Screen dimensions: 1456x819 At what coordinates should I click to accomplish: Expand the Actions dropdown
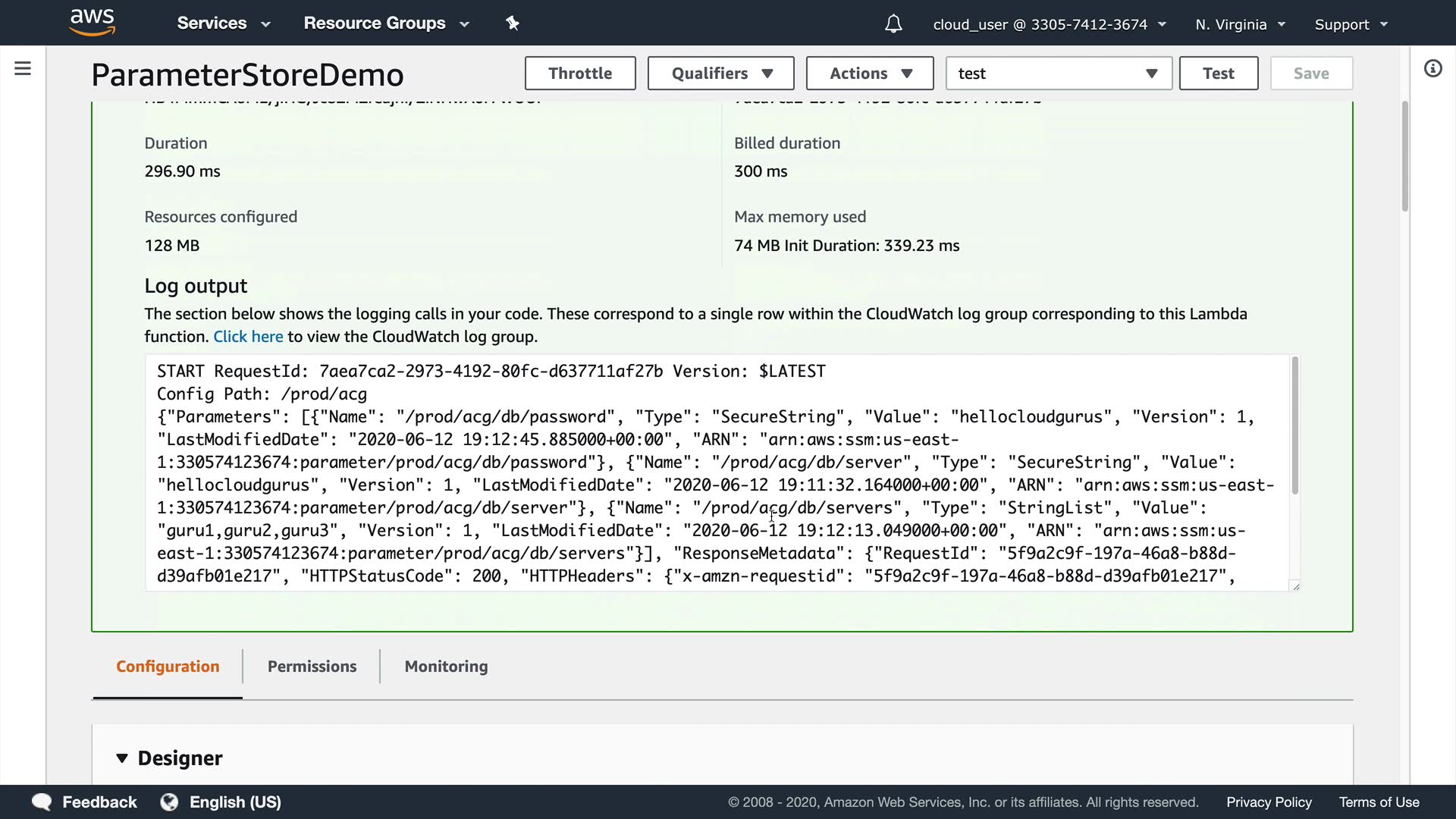pyautogui.click(x=869, y=74)
